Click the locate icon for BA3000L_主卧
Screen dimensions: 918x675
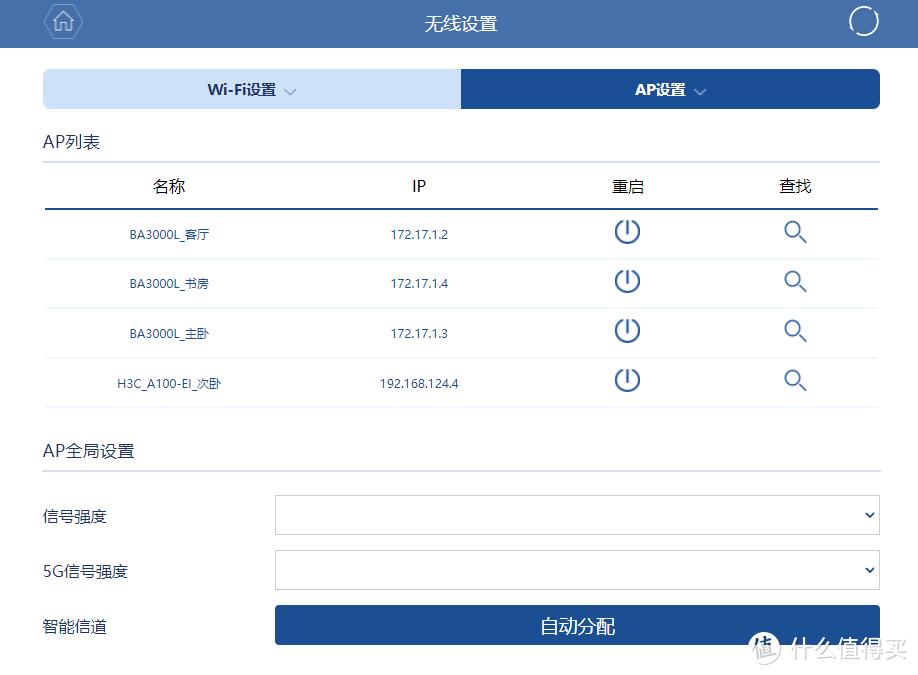pyautogui.click(x=794, y=331)
